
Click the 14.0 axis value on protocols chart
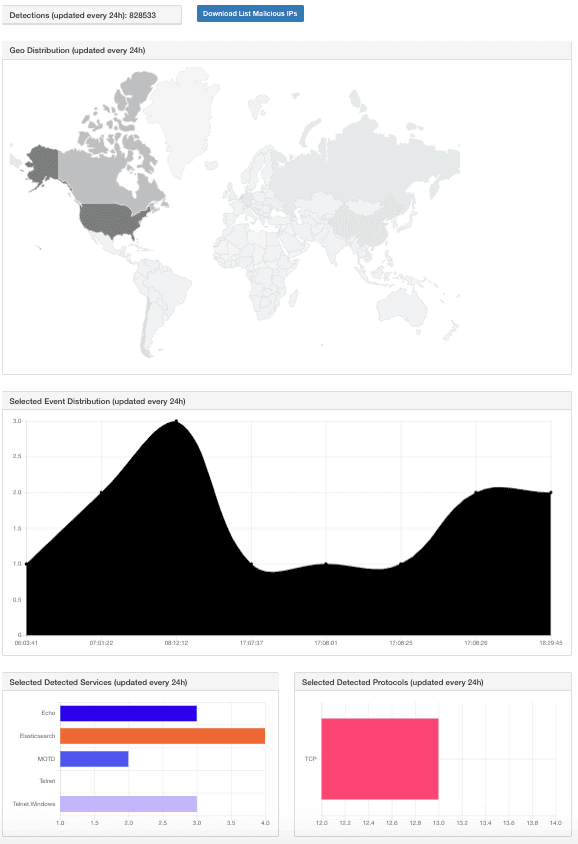555,823
